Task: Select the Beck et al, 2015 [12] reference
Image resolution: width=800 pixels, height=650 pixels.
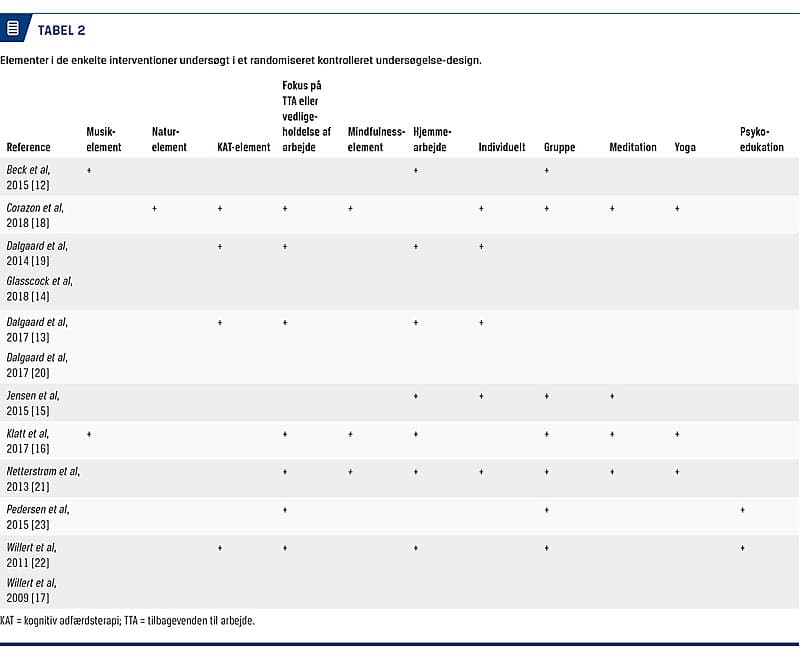Action: (x=28, y=177)
